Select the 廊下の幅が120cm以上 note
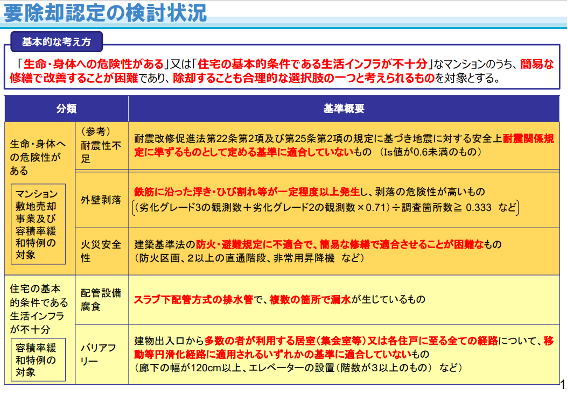568x396 pixels. coord(298,368)
